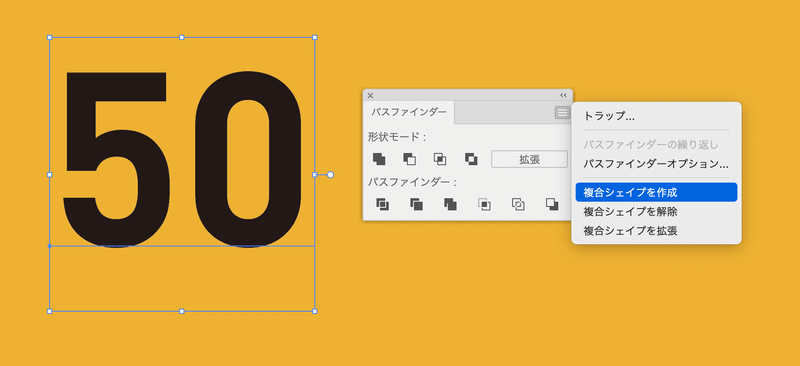Choose 複合シェイプを解除 menu item
The image size is (800, 366).
coord(656,211)
